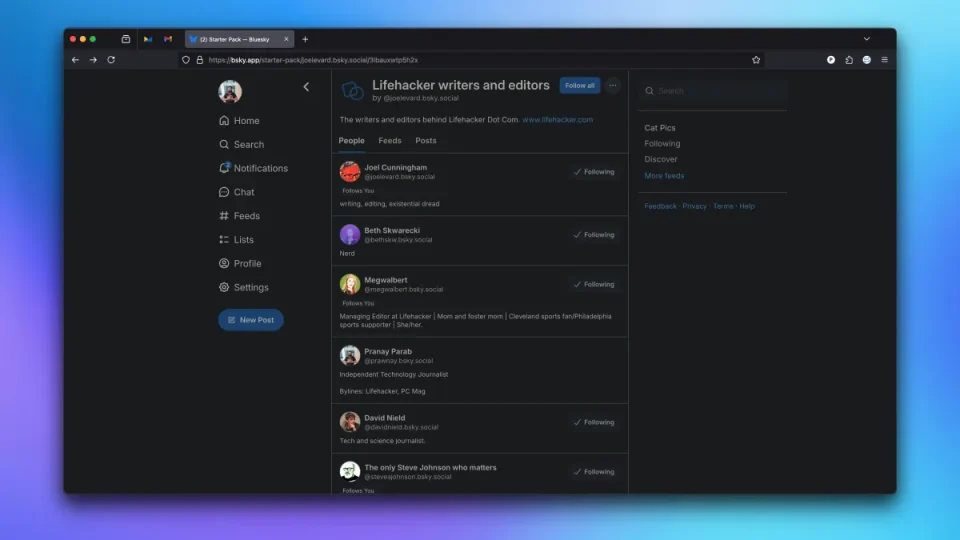Open the www.lifehacker.com link
This screenshot has width=960, height=540.
pyautogui.click(x=557, y=120)
